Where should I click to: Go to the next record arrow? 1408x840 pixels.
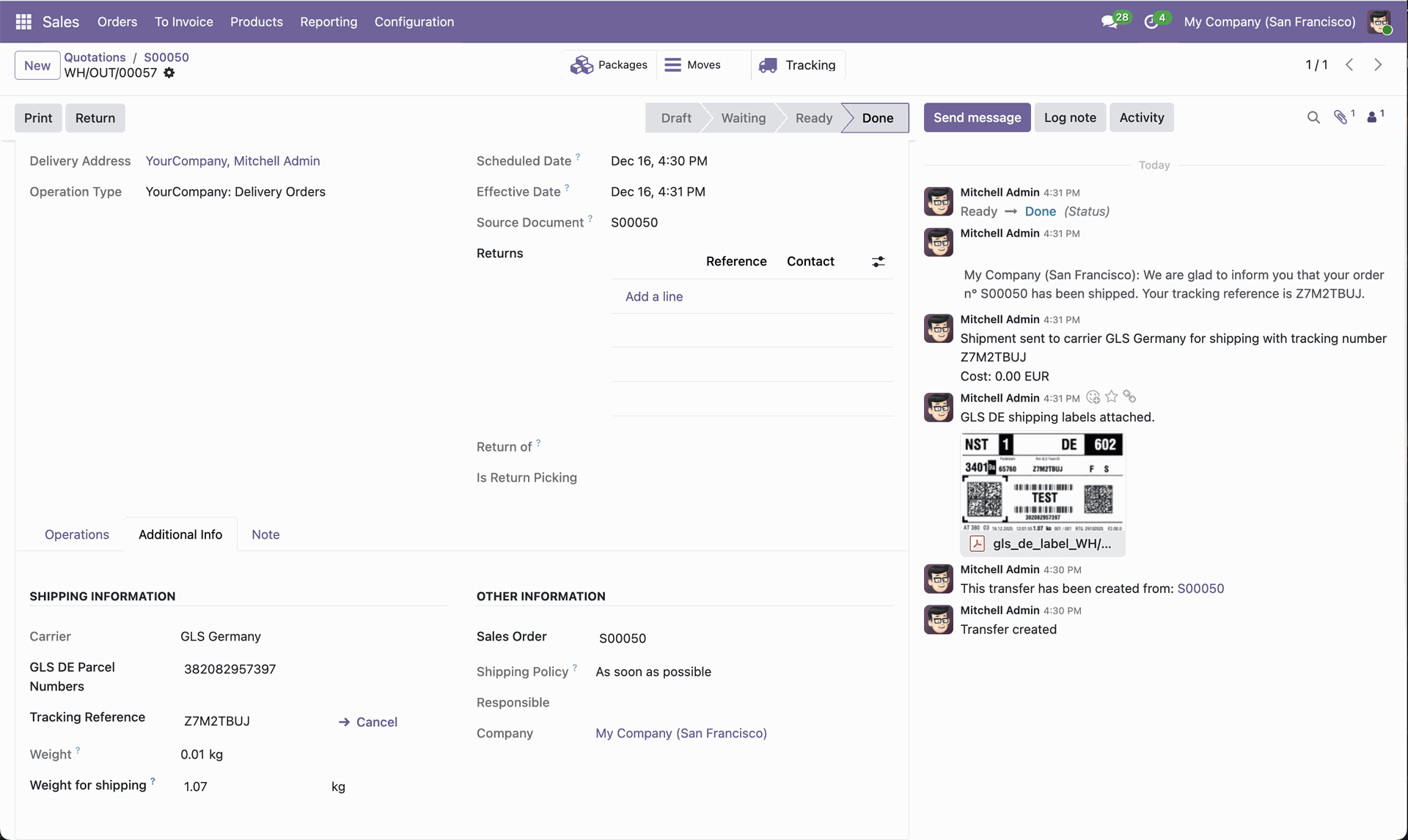[1378, 65]
